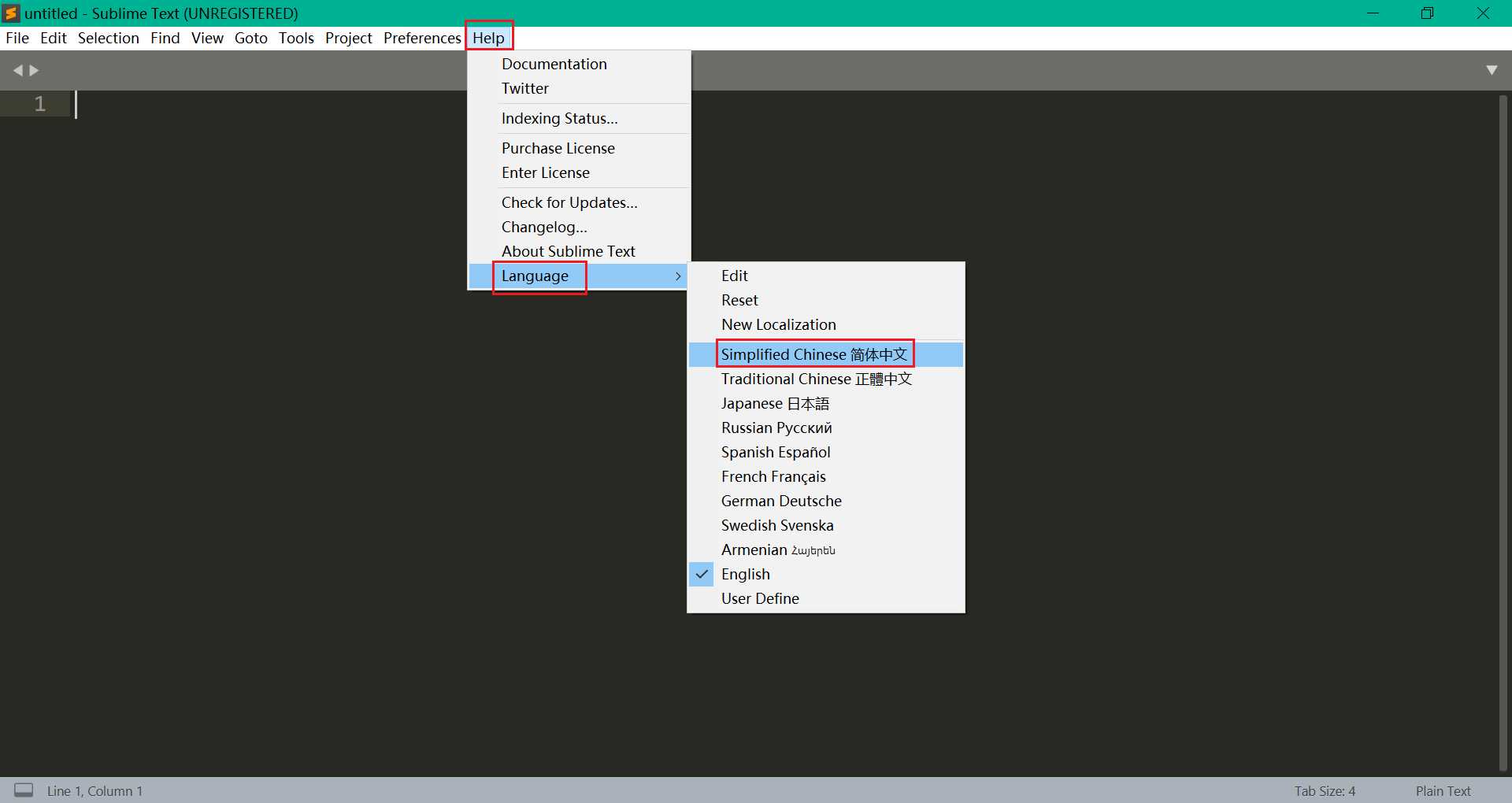Switch language to Armenian
The width and height of the screenshot is (1512, 803).
tap(825, 550)
